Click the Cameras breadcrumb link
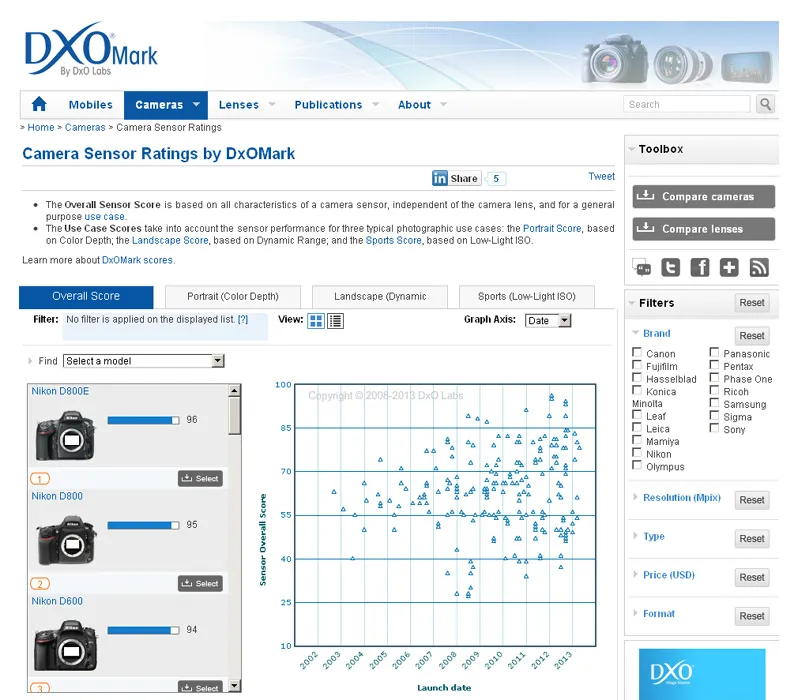 pos(85,128)
